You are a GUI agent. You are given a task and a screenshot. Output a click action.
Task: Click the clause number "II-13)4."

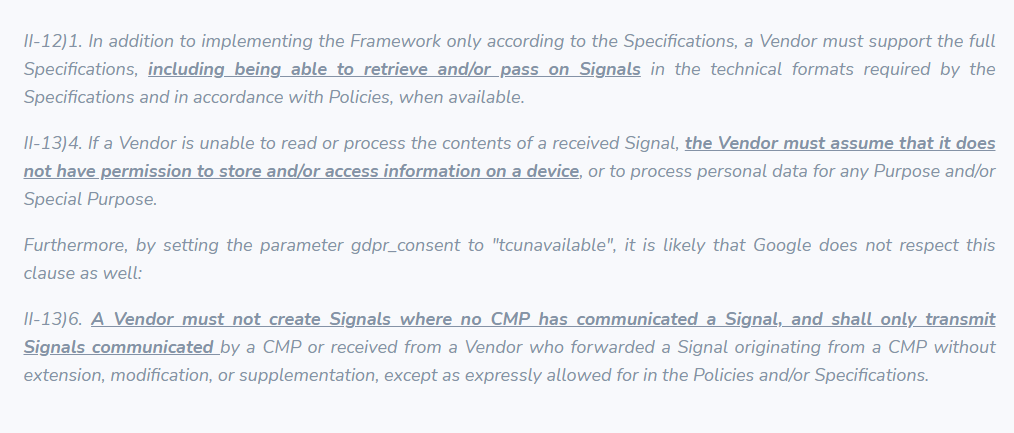[x=53, y=143]
